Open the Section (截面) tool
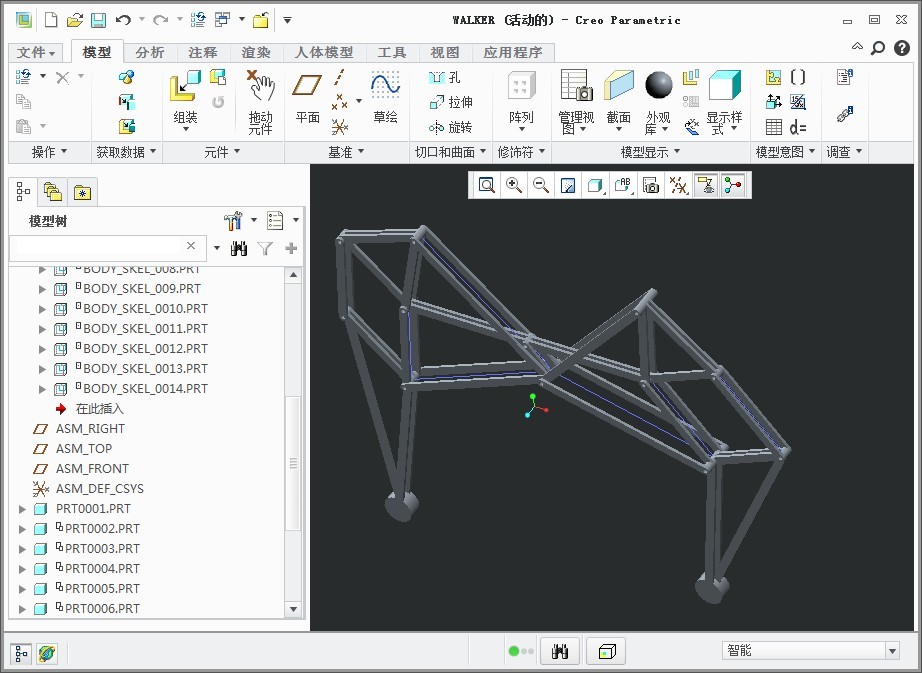 [x=619, y=88]
